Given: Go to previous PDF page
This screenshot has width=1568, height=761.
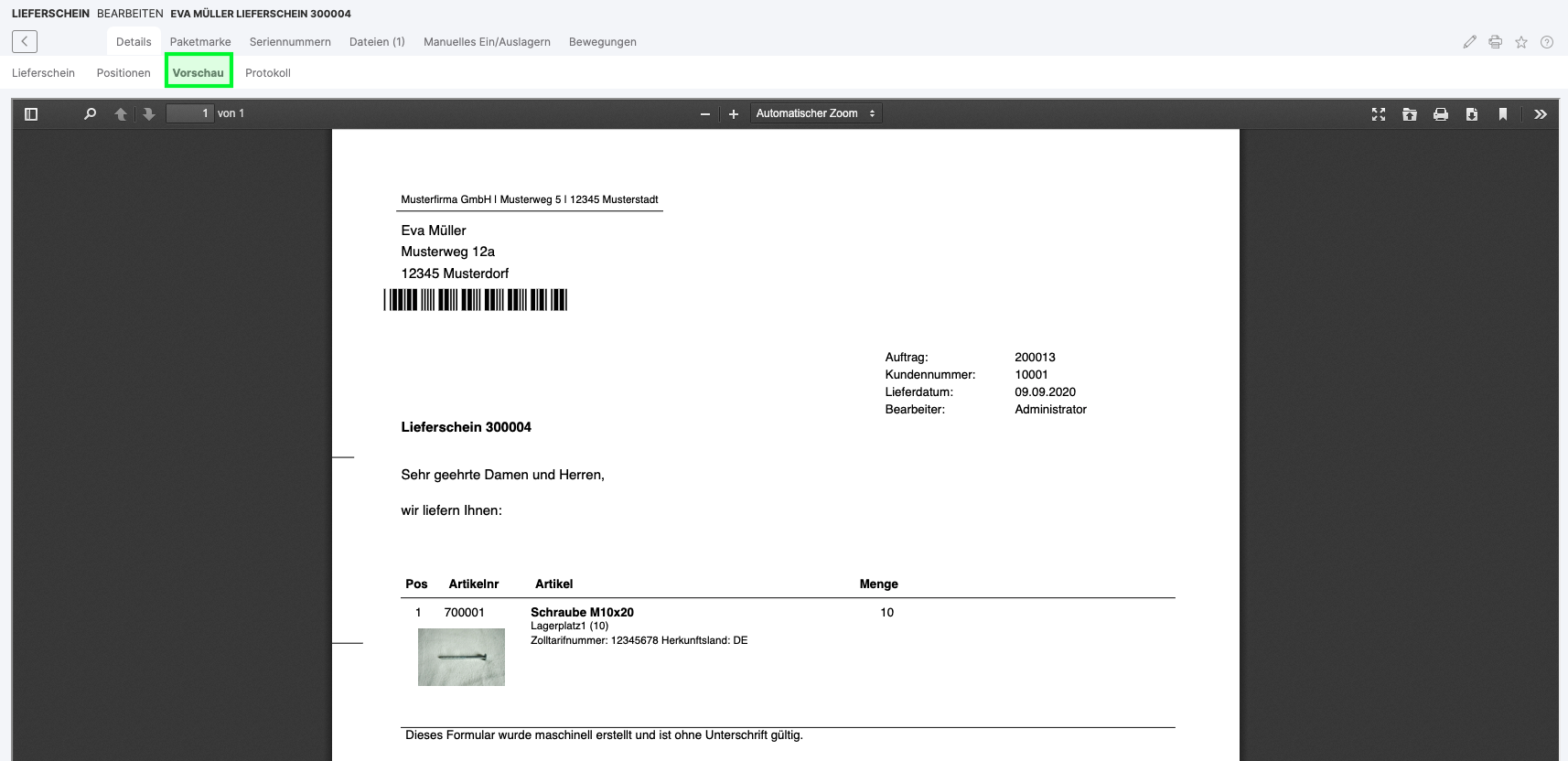Looking at the screenshot, I should [121, 114].
